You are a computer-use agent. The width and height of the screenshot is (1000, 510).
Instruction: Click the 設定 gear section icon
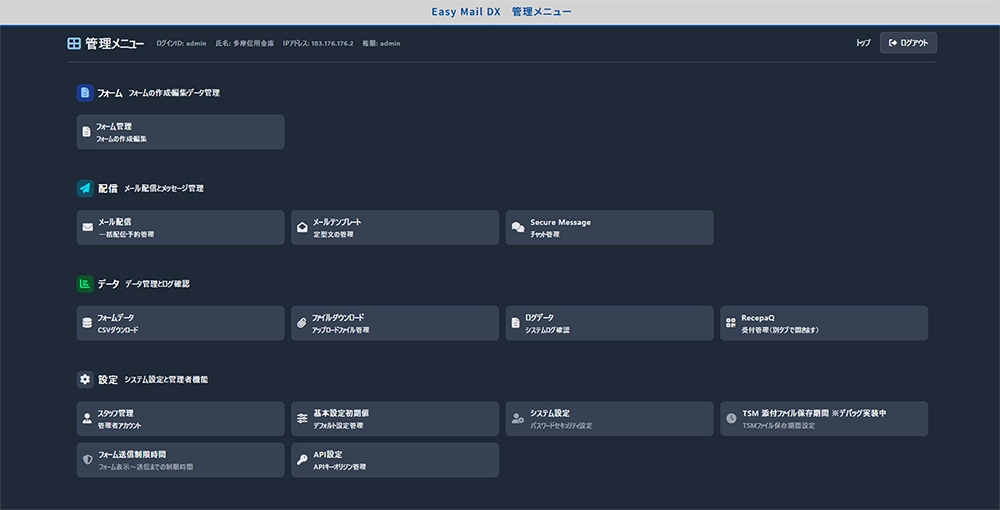coord(85,380)
